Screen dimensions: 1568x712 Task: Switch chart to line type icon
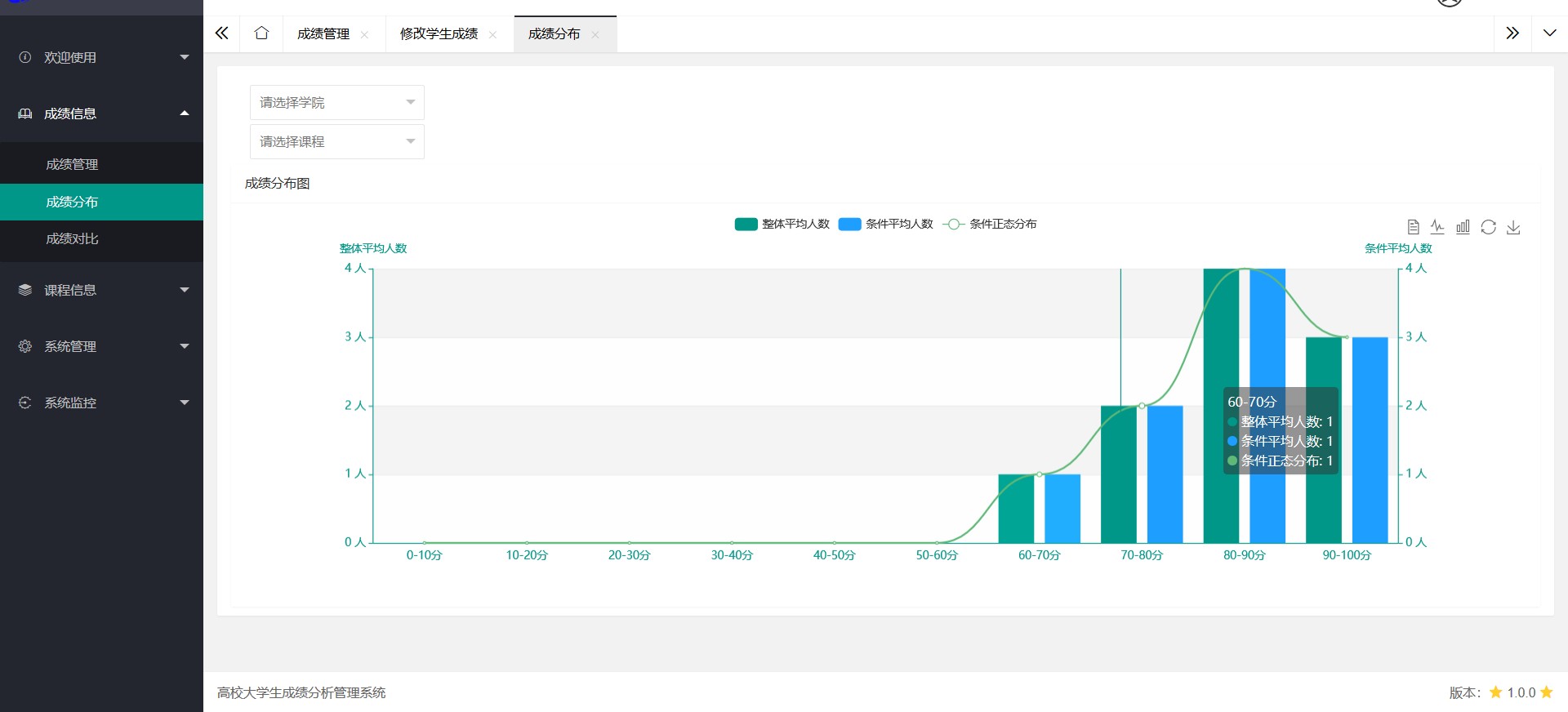pyautogui.click(x=1437, y=227)
